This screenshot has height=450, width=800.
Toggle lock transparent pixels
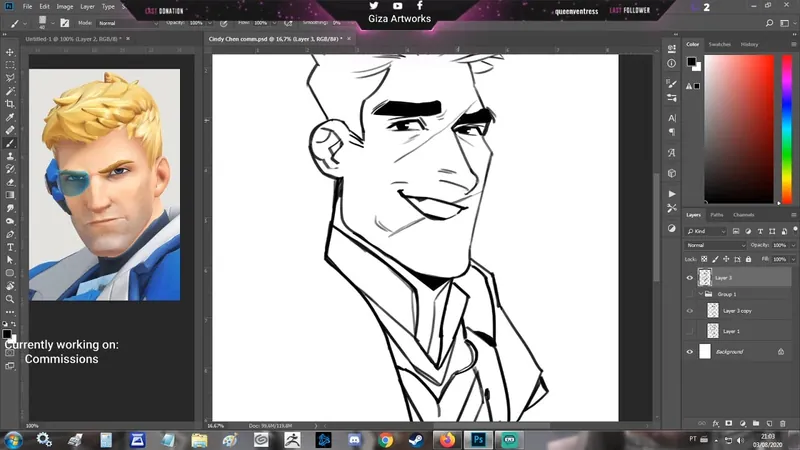click(704, 259)
